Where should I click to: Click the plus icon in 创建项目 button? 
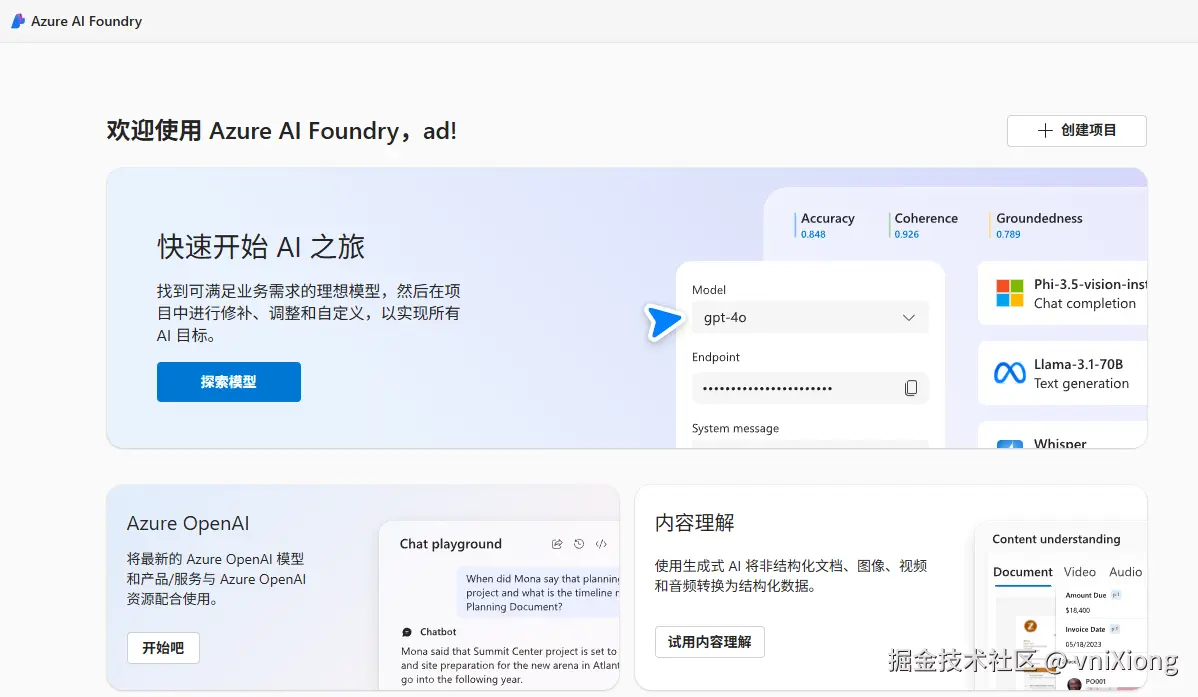(1045, 131)
